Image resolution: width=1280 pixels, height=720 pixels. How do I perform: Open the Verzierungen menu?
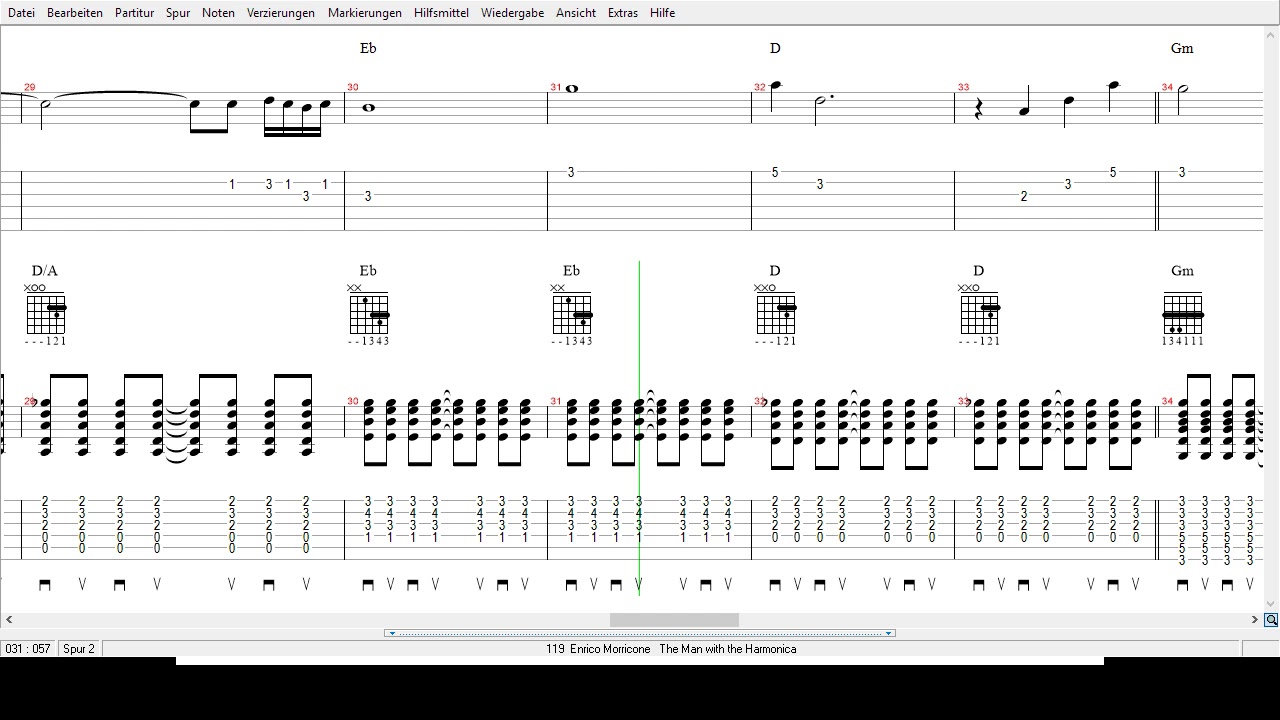click(x=281, y=13)
